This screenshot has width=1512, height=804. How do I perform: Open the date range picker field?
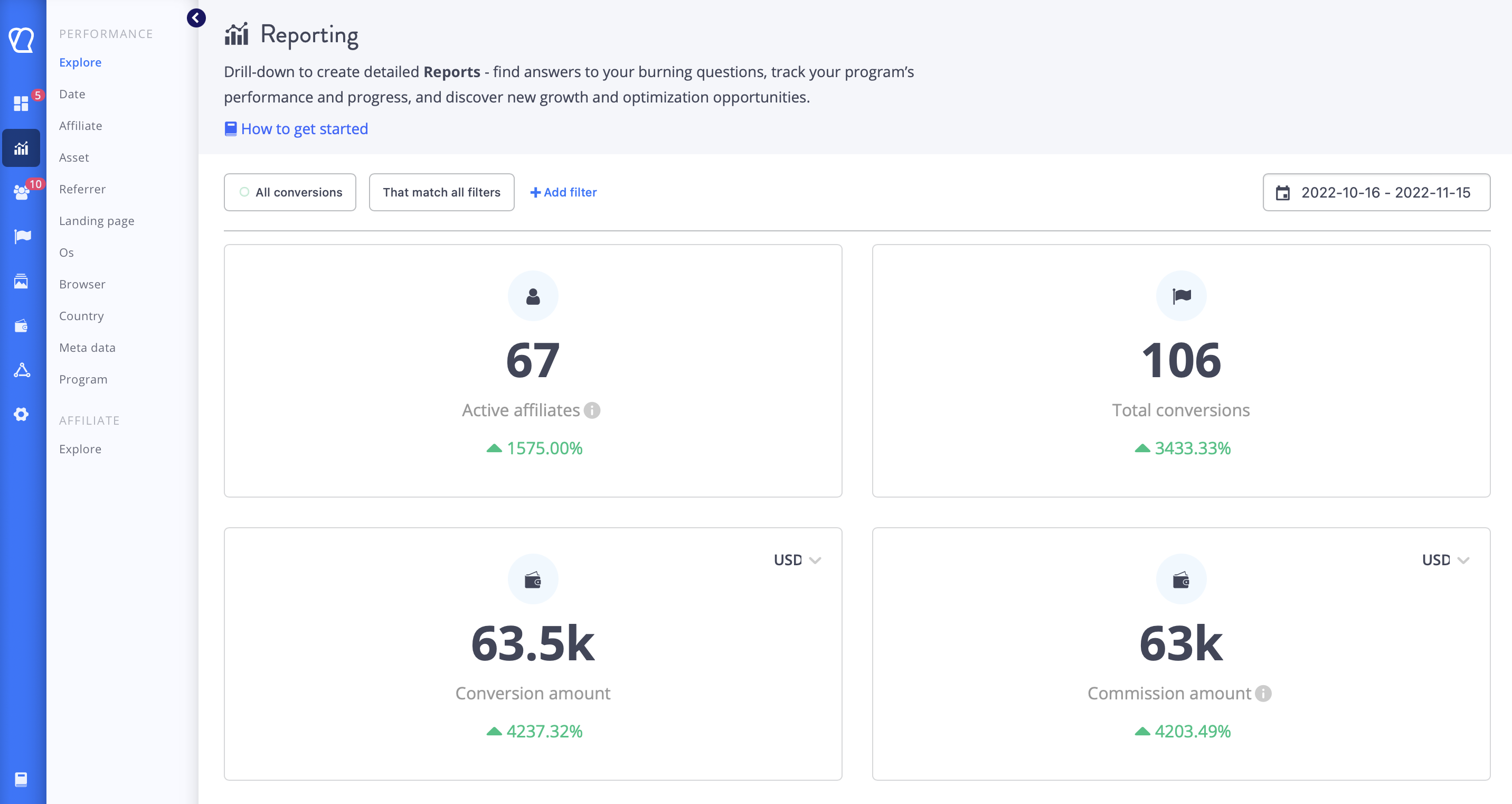[1376, 192]
